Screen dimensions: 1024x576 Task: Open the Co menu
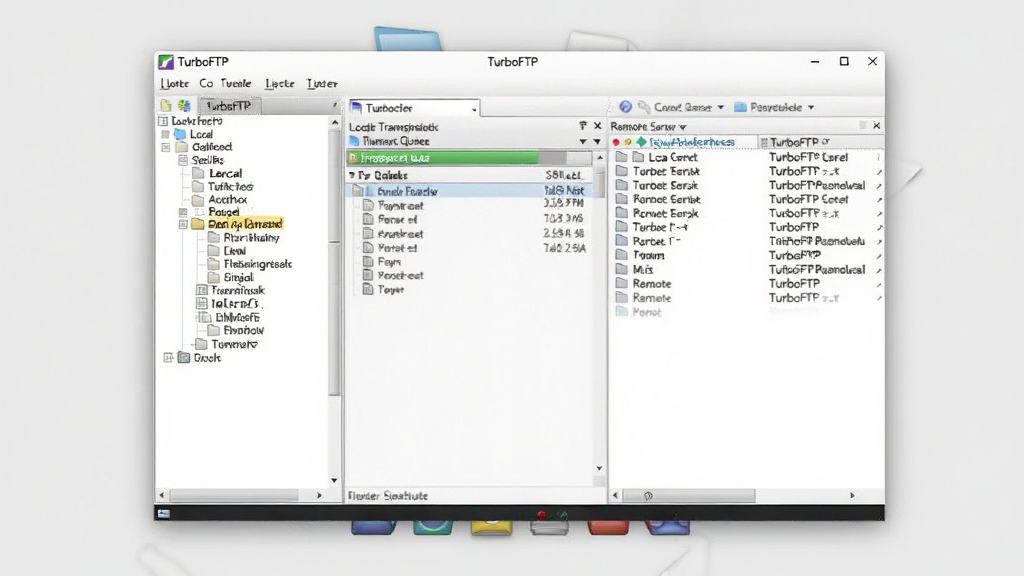206,84
